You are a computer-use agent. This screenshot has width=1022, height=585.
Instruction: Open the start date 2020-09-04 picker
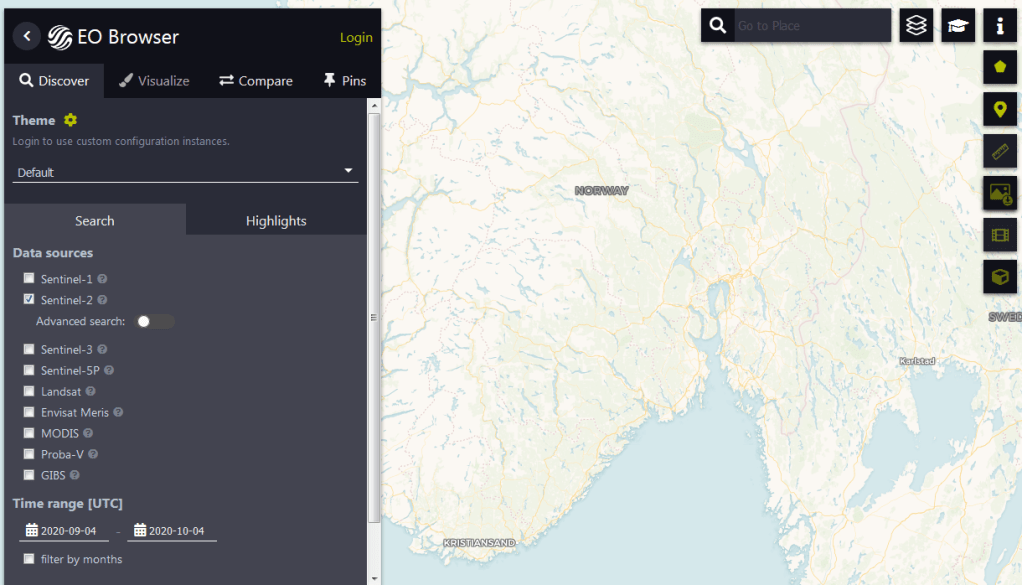pos(63,531)
